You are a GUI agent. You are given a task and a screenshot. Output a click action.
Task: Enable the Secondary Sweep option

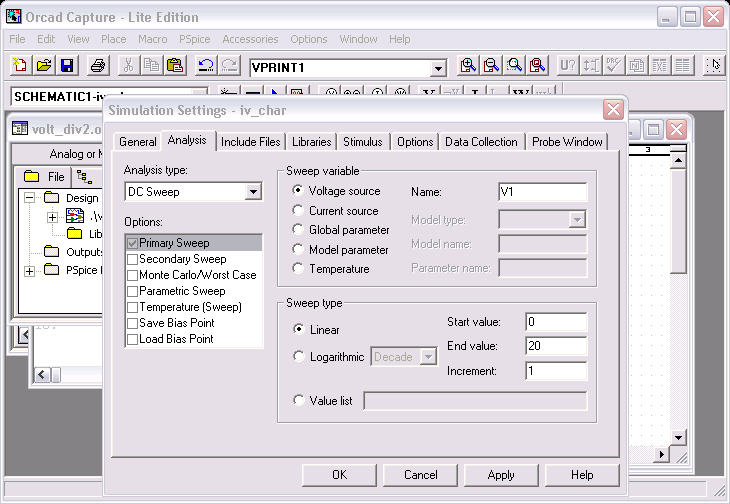(132, 259)
